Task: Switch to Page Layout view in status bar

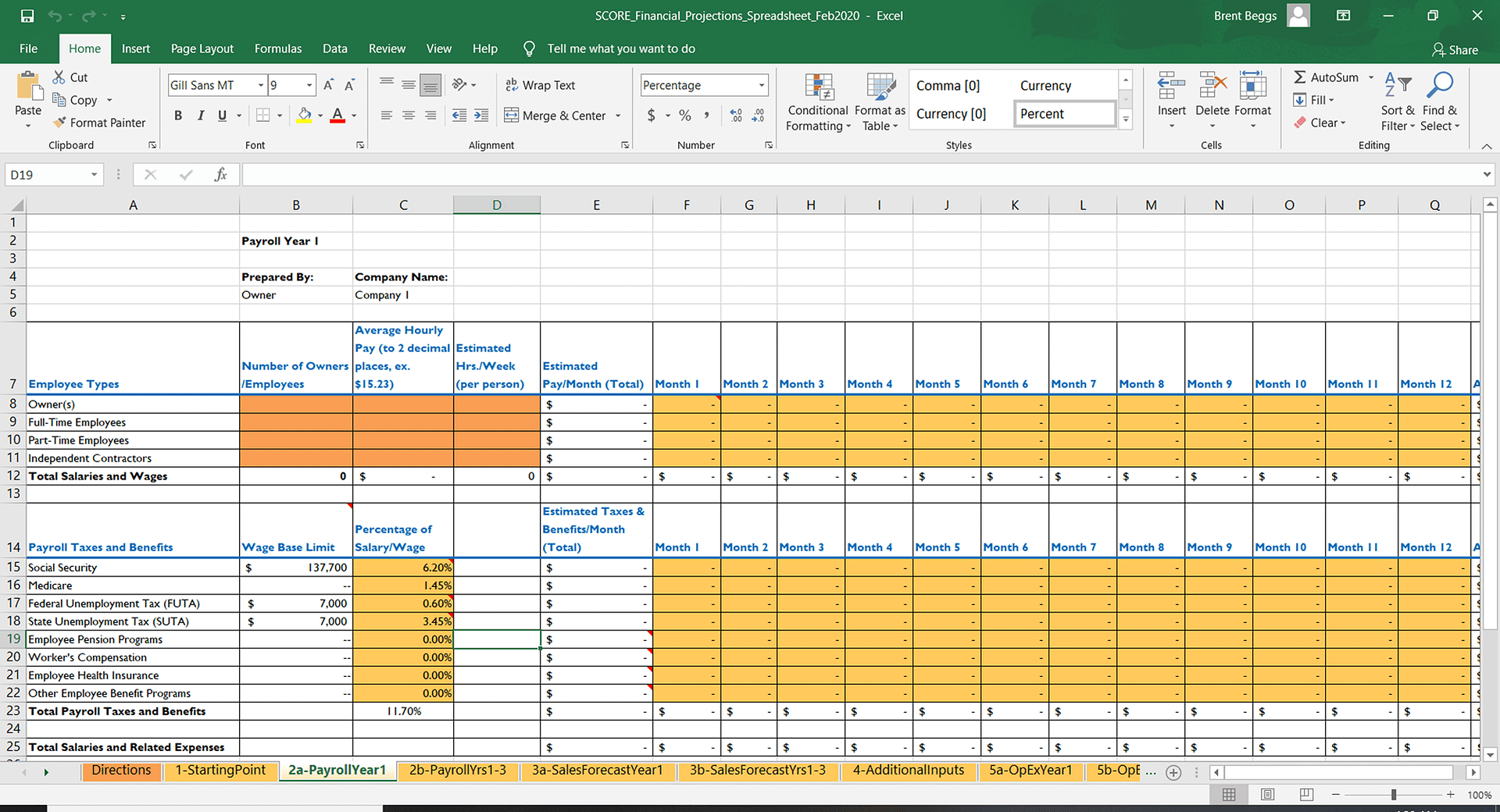Action: tap(1268, 794)
